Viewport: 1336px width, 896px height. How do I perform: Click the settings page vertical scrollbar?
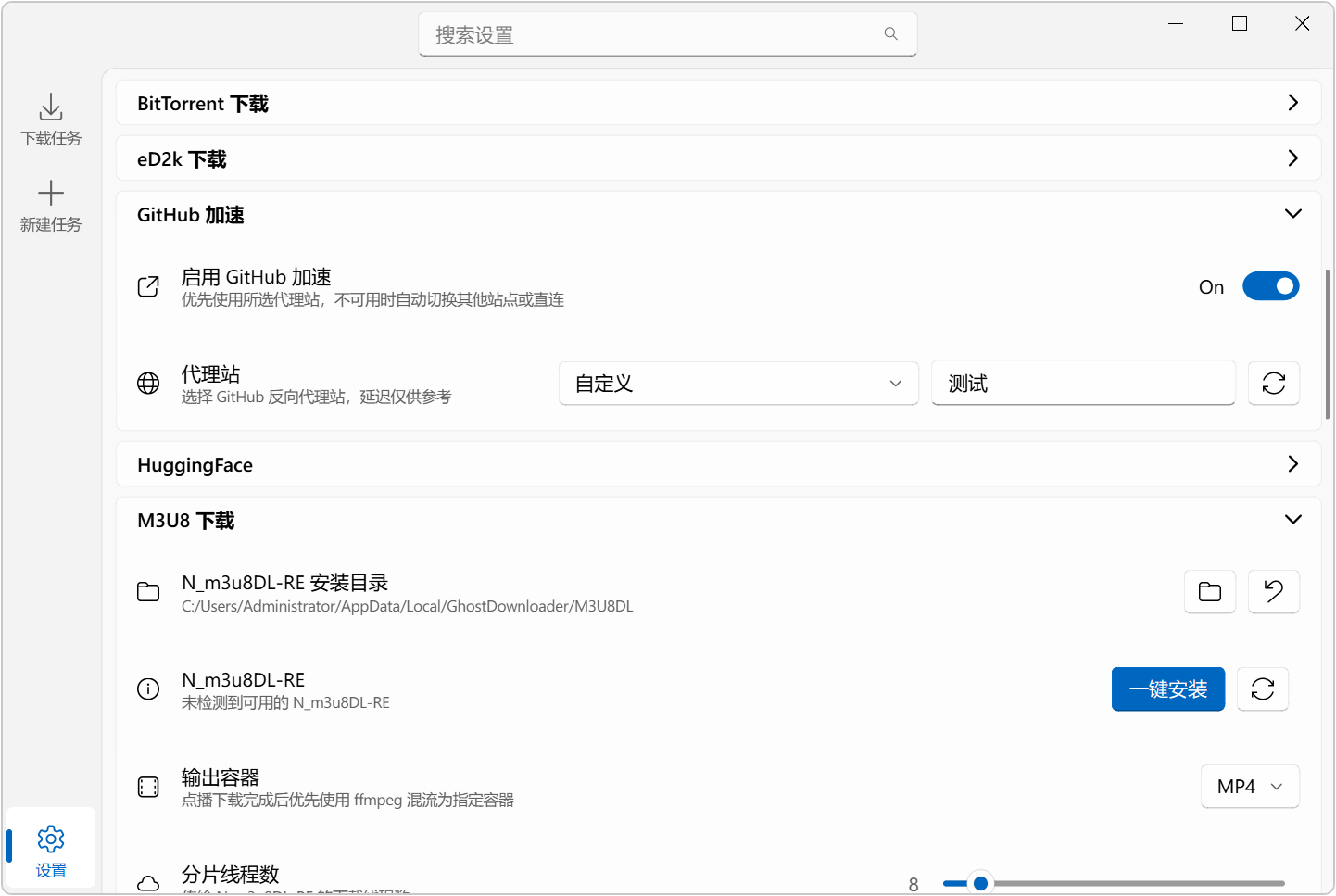coord(1328,345)
